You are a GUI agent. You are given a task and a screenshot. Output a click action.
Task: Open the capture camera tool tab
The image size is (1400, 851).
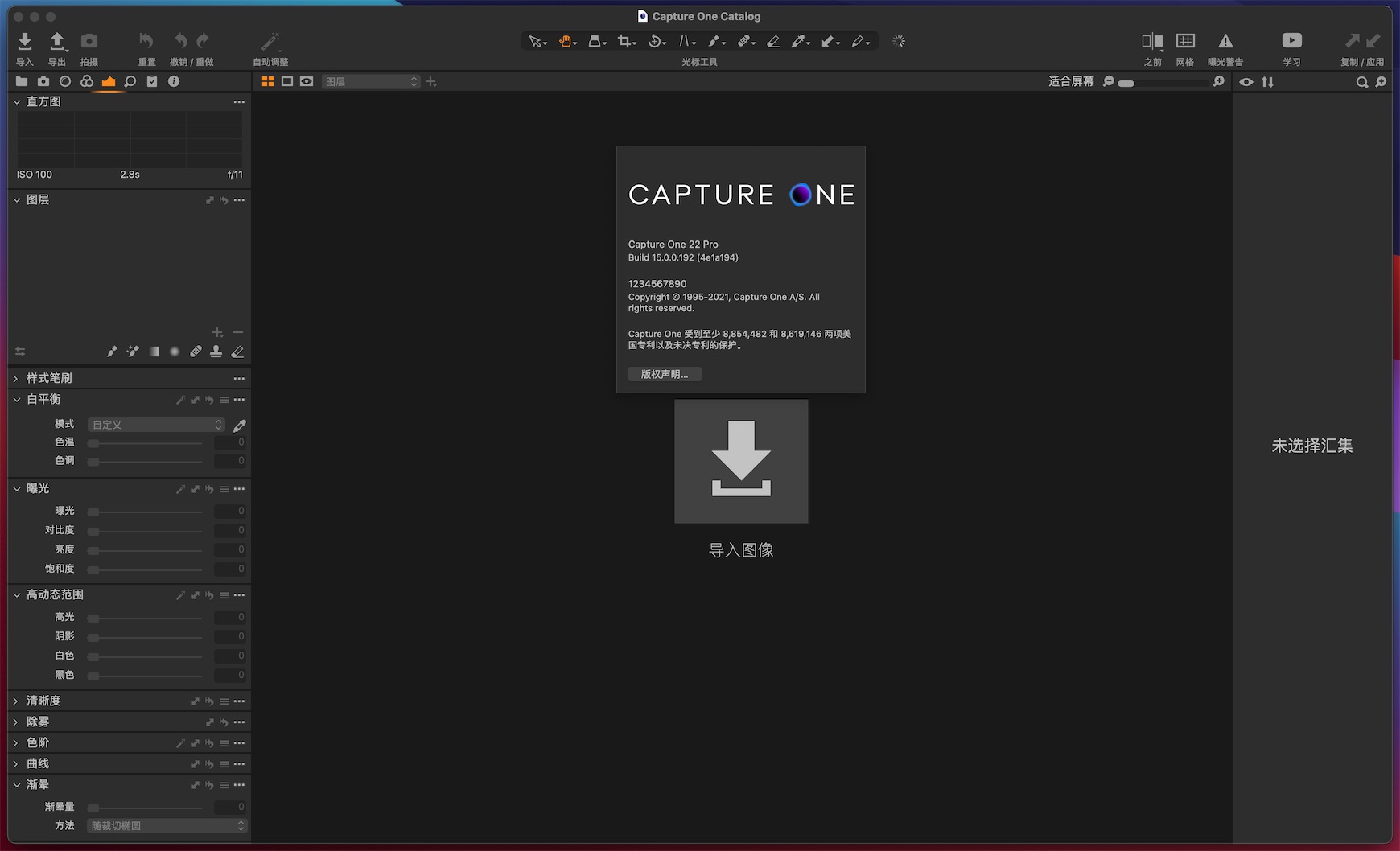click(43, 81)
